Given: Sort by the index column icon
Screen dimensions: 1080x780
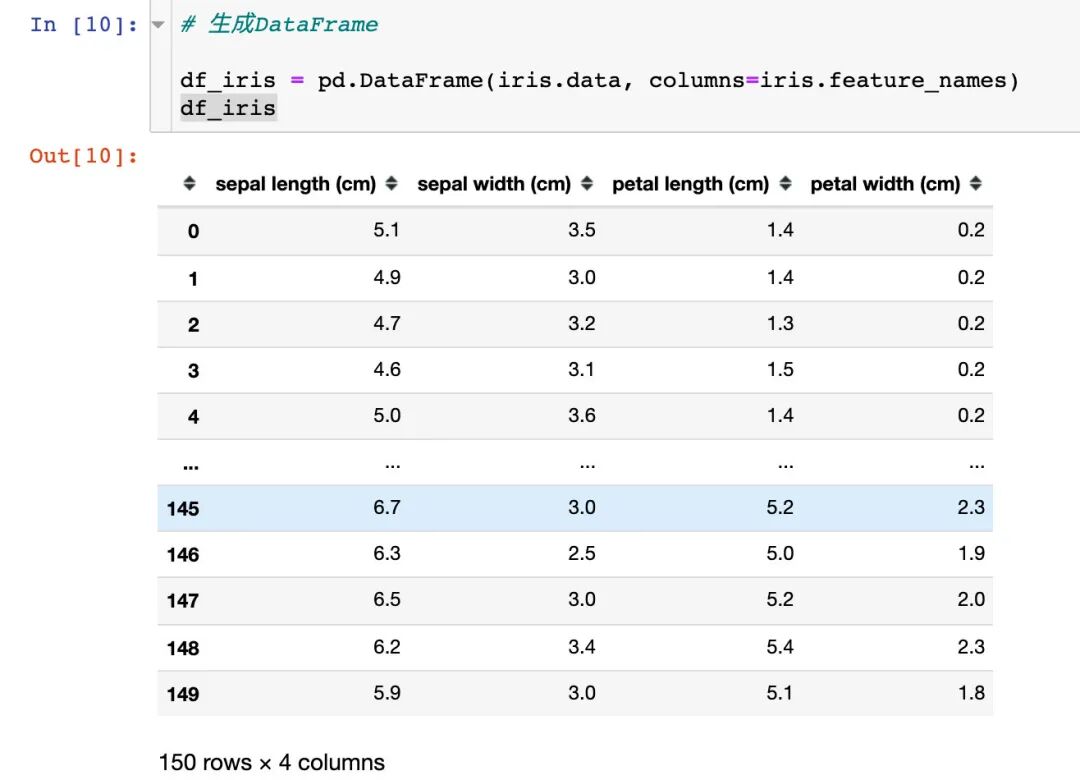Looking at the screenshot, I should point(189,183).
